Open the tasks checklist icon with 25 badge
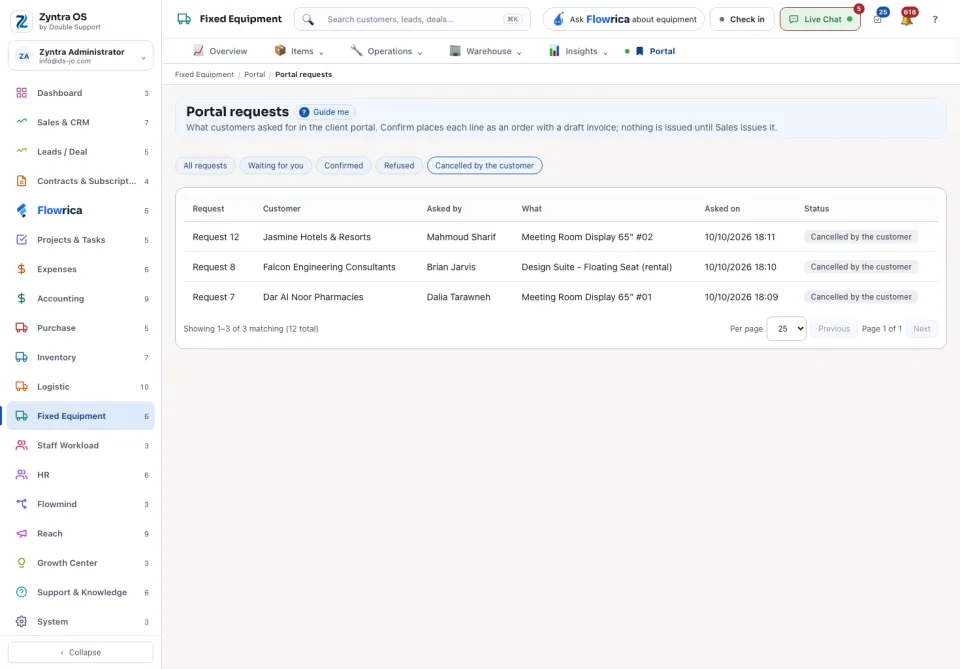 pyautogui.click(x=878, y=19)
